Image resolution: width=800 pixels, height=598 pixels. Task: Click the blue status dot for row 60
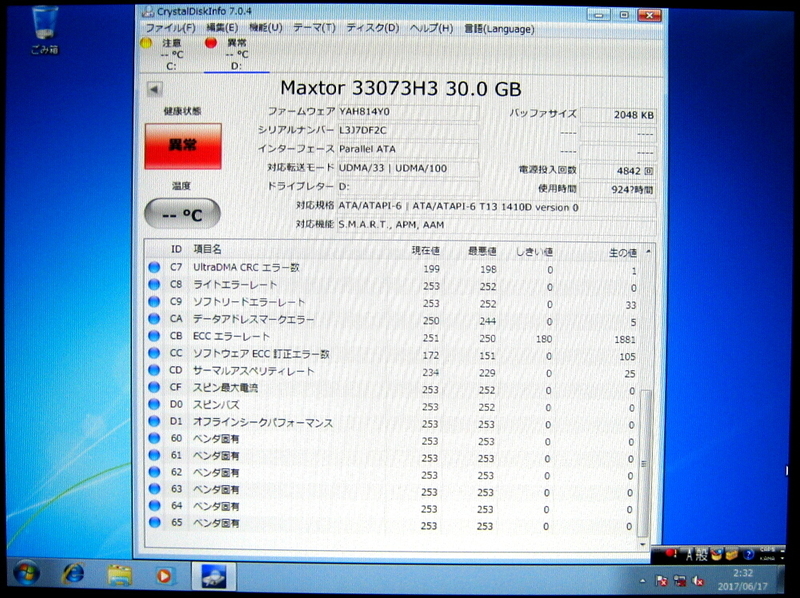point(154,438)
